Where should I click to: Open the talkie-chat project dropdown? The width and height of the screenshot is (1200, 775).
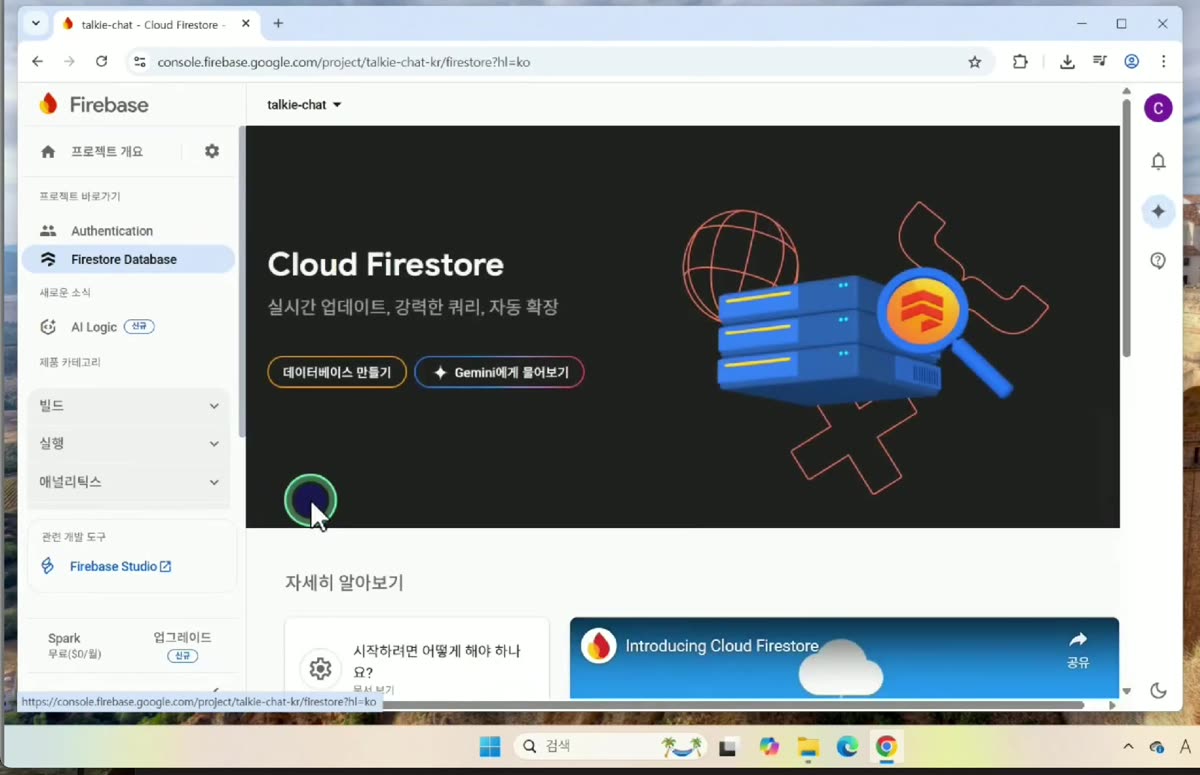(304, 105)
